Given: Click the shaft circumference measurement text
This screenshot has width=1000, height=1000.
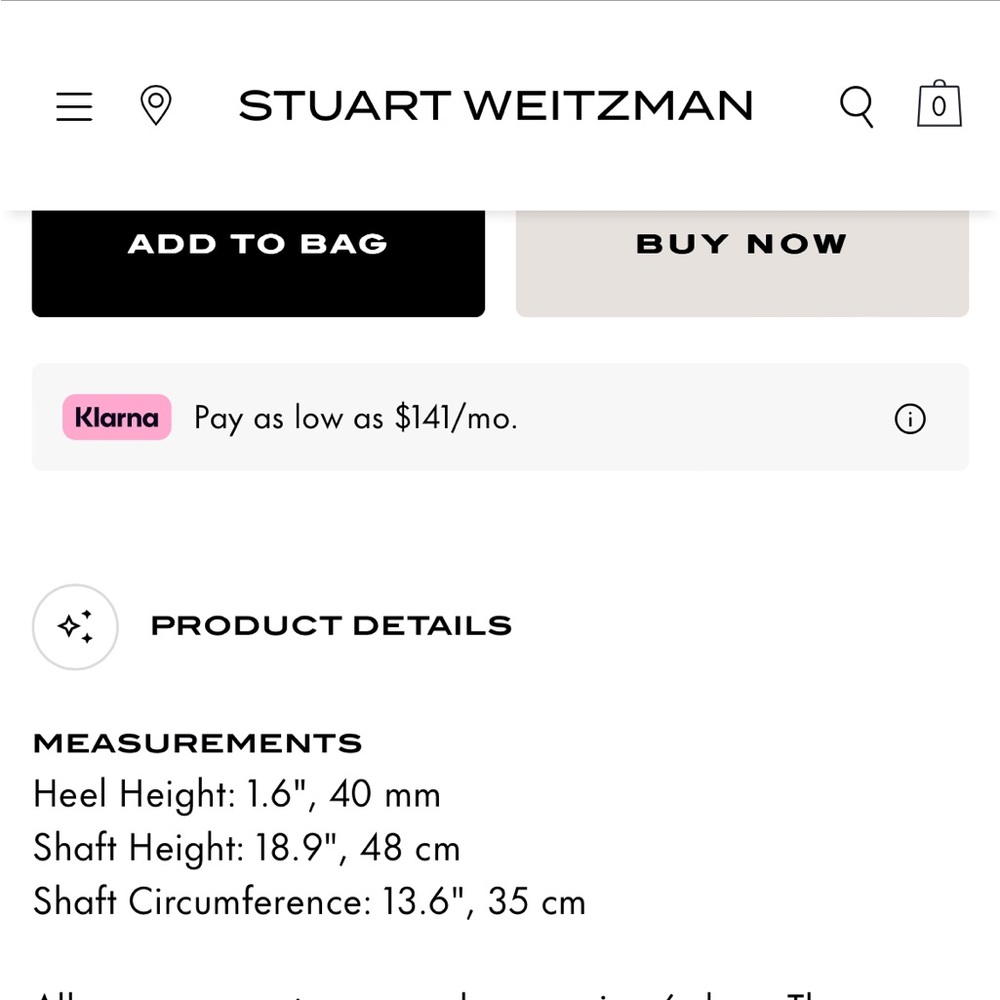Looking at the screenshot, I should pyautogui.click(x=309, y=900).
